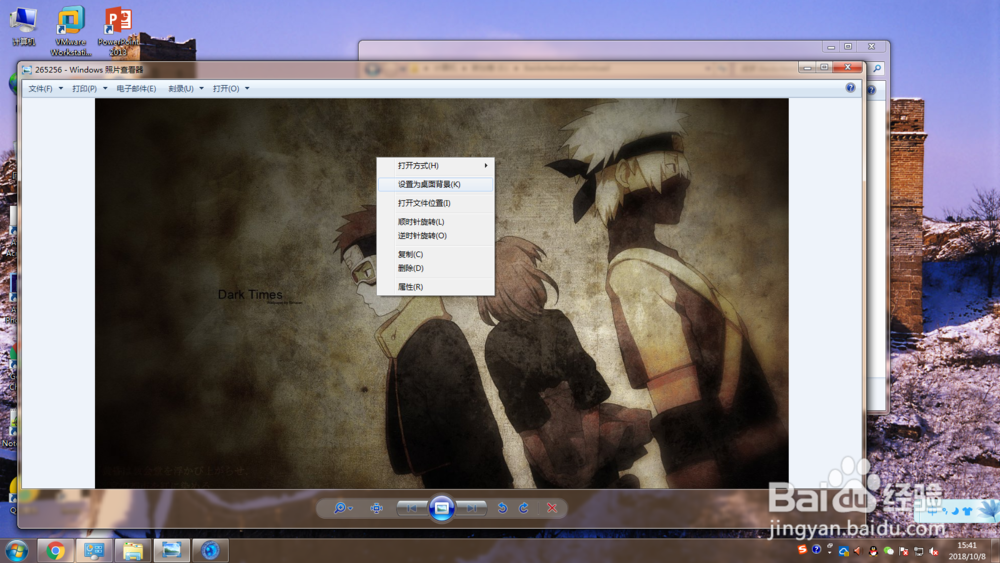Expand 打开方式(H) submenu in context menu
Screen dimensions: 1000x563
pos(436,166)
